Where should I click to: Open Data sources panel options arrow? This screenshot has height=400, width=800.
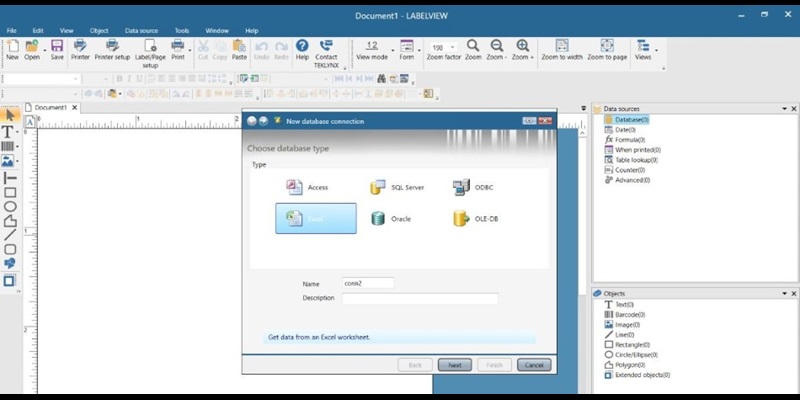[785, 109]
